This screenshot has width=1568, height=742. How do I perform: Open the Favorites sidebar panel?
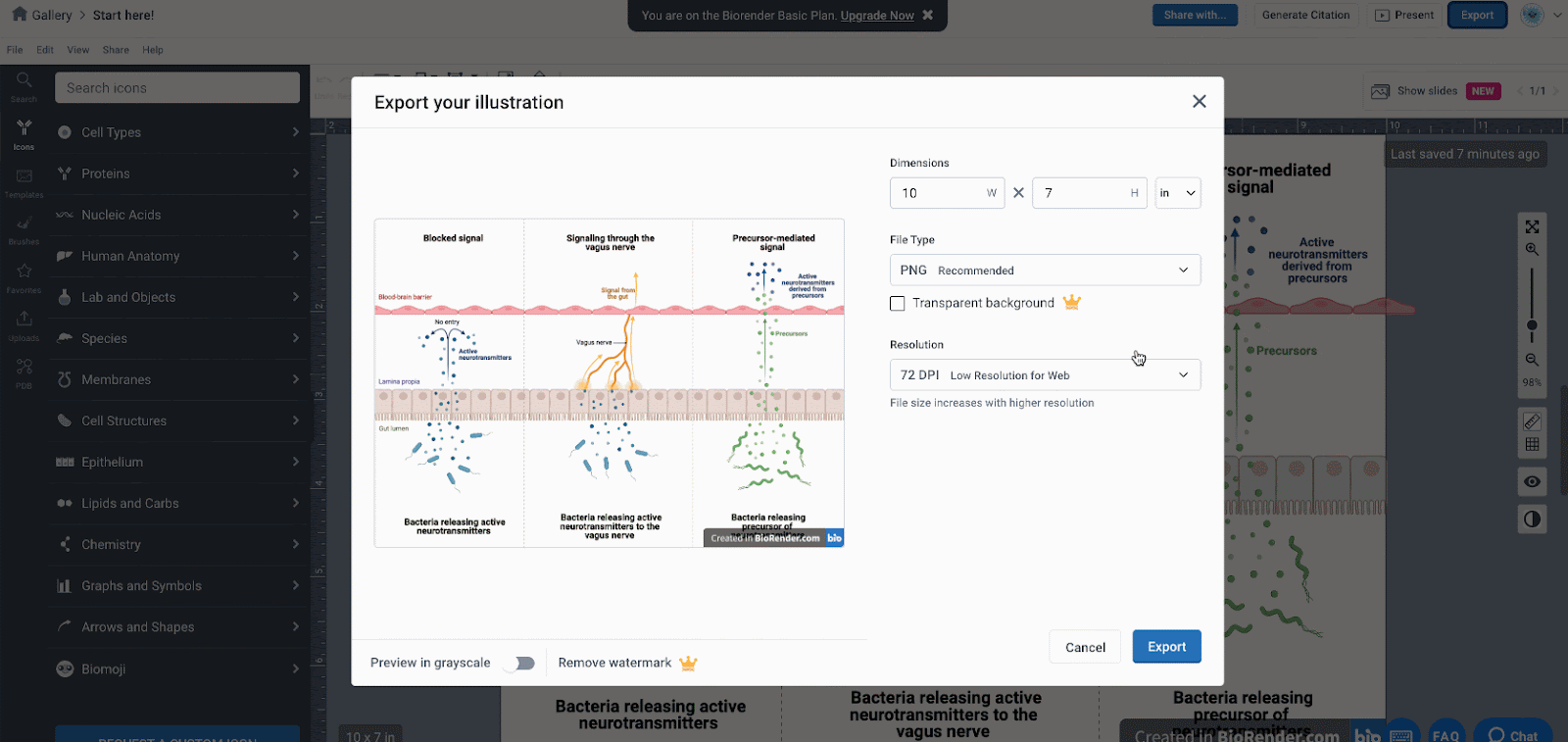click(24, 276)
